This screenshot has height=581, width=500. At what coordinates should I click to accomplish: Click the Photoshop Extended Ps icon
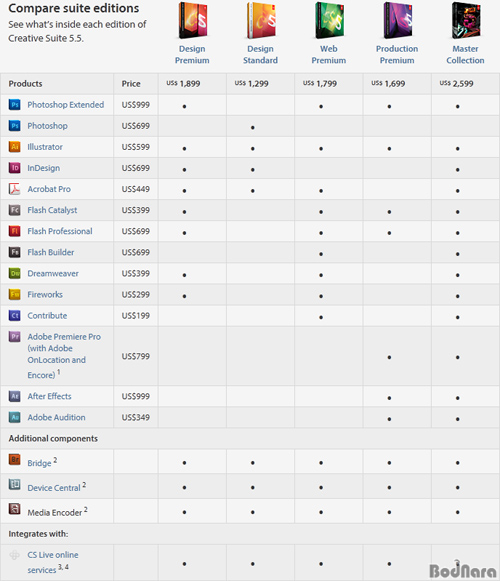point(14,104)
